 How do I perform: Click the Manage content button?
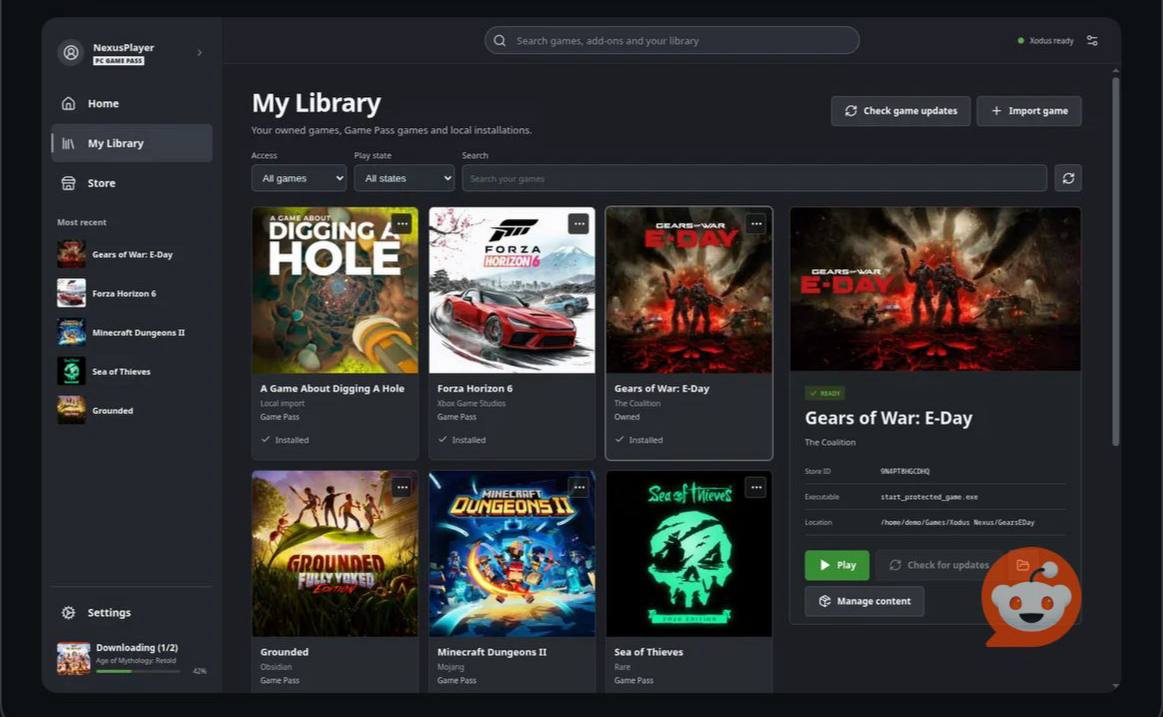pos(864,601)
